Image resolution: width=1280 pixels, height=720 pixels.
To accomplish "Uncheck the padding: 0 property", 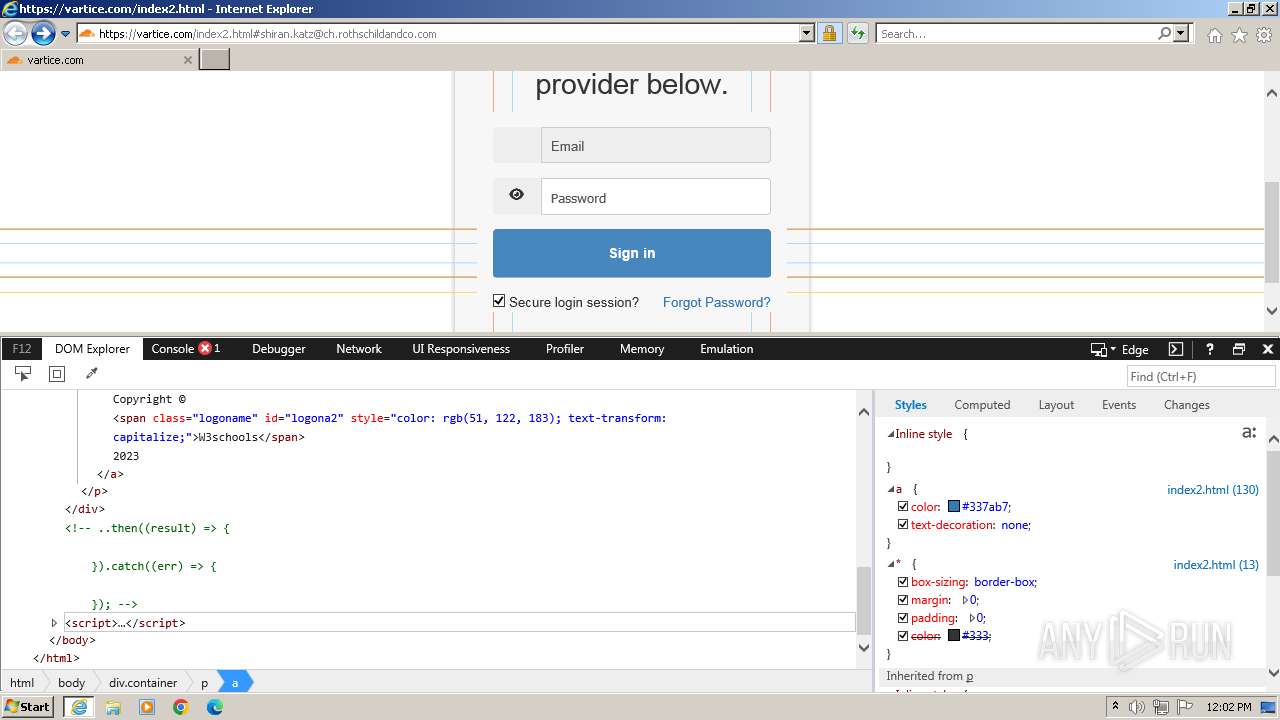I will 903,618.
